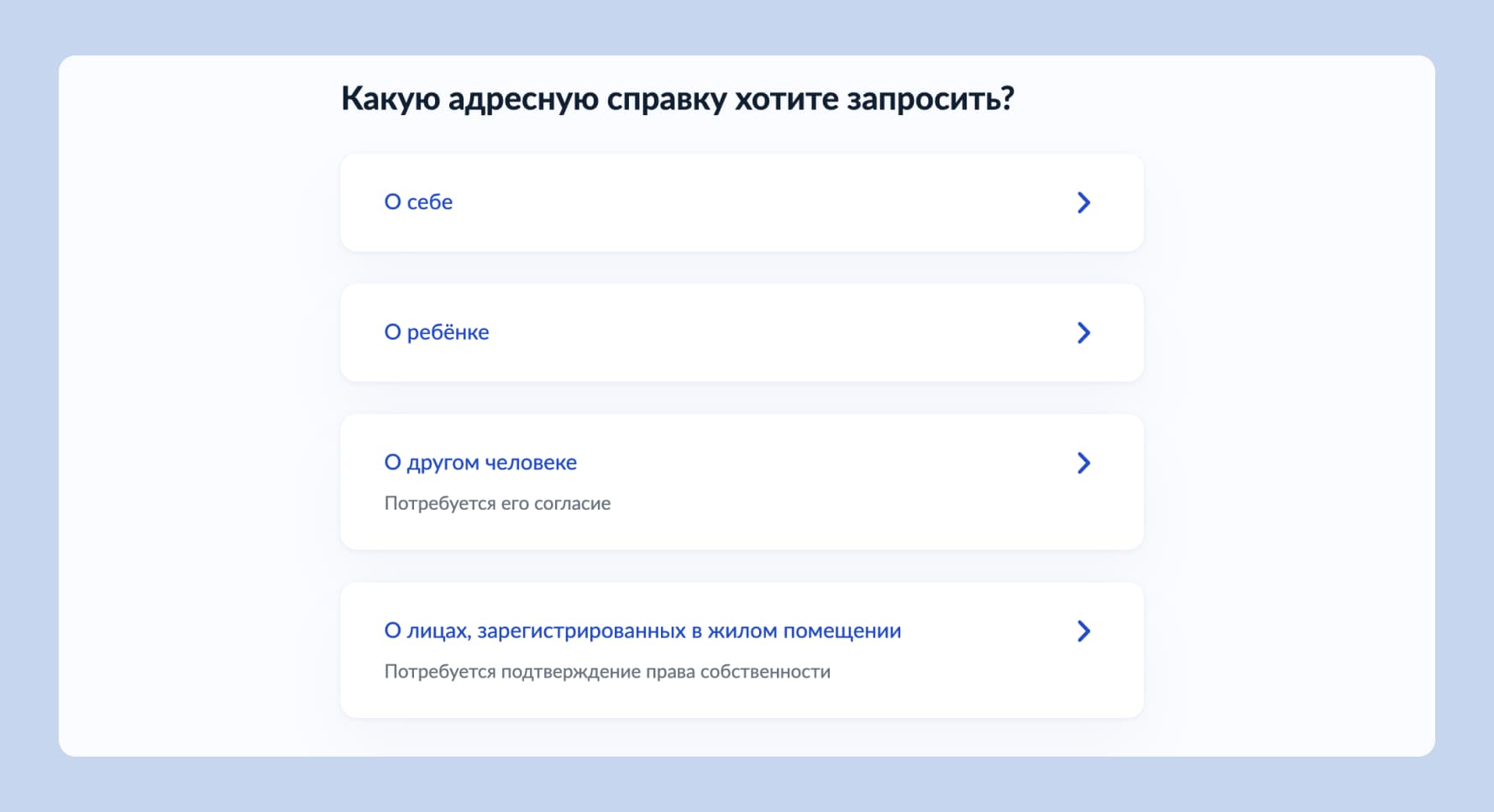Select 'О лицах, зарегистрированных в жилом помещении'

coord(642,631)
